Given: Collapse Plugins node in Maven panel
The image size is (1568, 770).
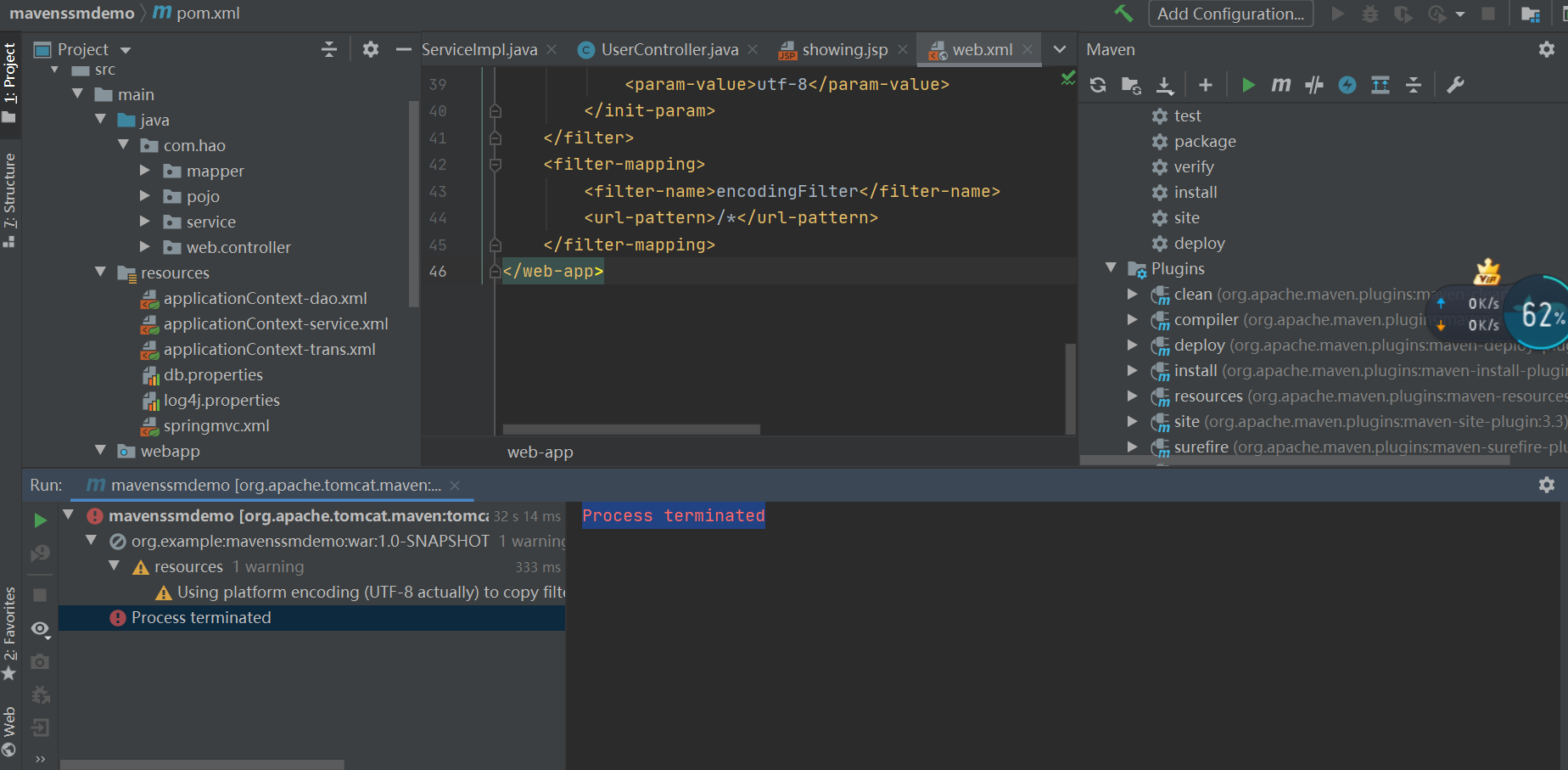Looking at the screenshot, I should coord(1111,268).
